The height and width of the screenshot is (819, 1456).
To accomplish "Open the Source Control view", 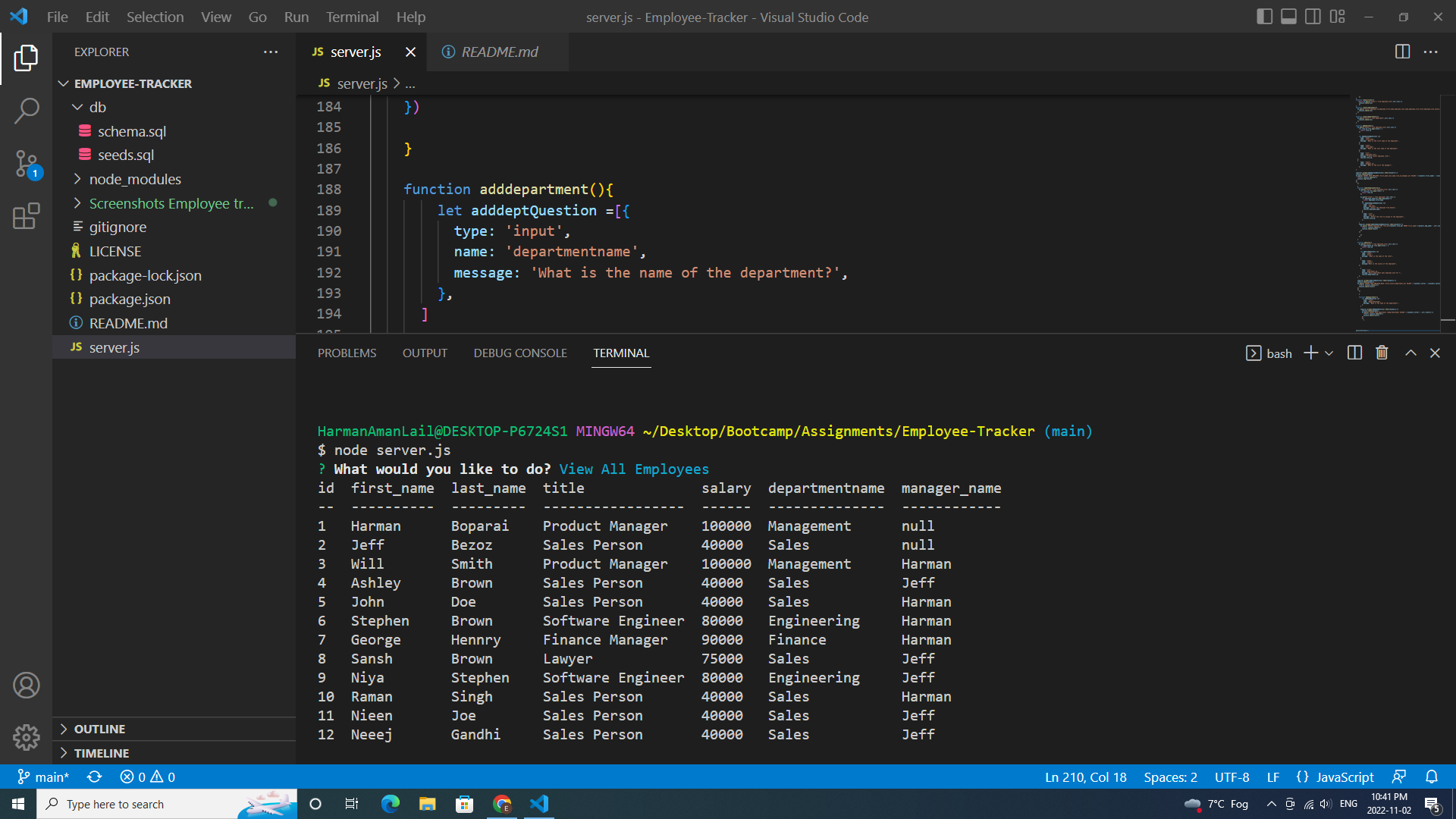I will (27, 163).
